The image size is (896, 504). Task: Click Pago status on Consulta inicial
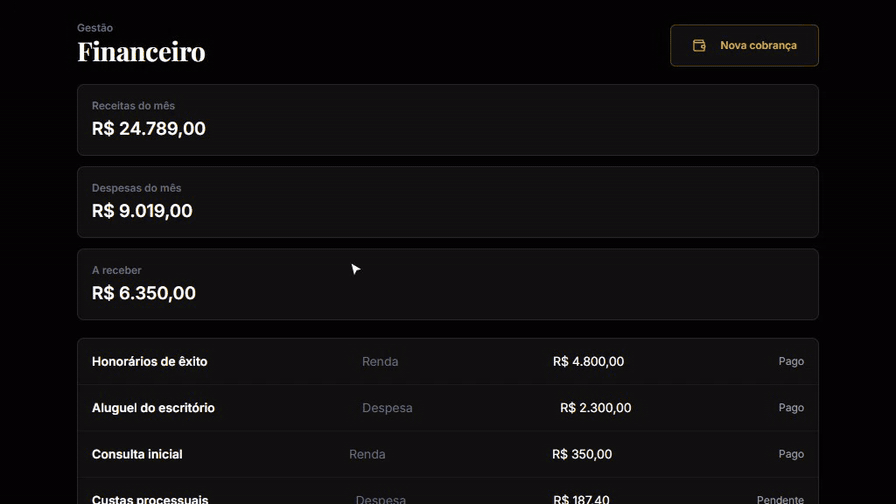click(791, 454)
